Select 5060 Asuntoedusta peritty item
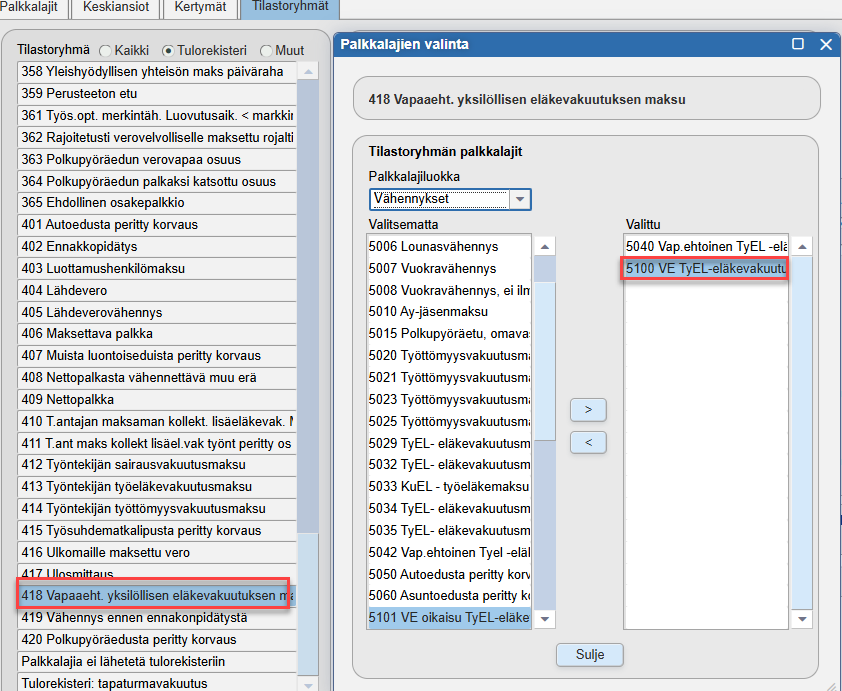The height and width of the screenshot is (691, 842). 449,595
